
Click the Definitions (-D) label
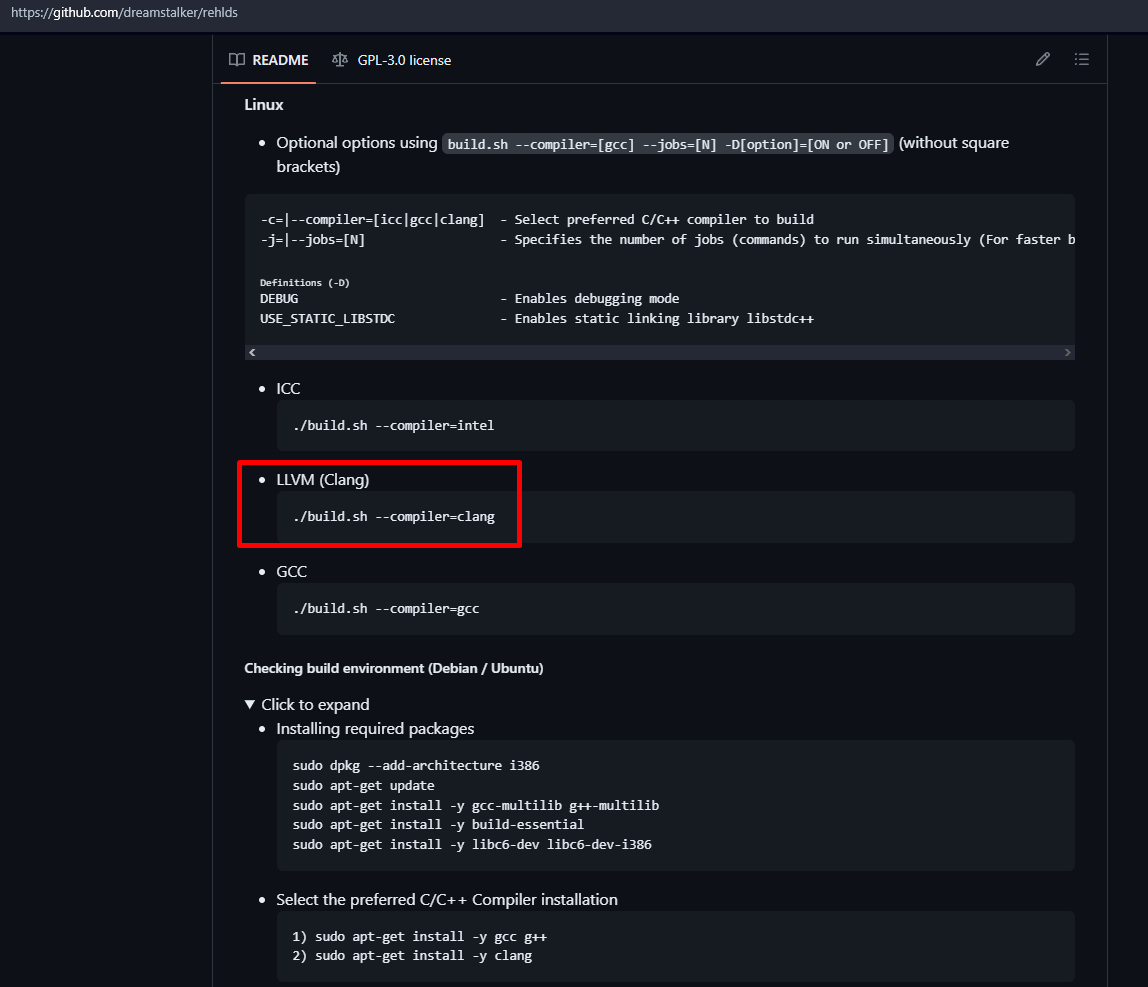tap(305, 283)
